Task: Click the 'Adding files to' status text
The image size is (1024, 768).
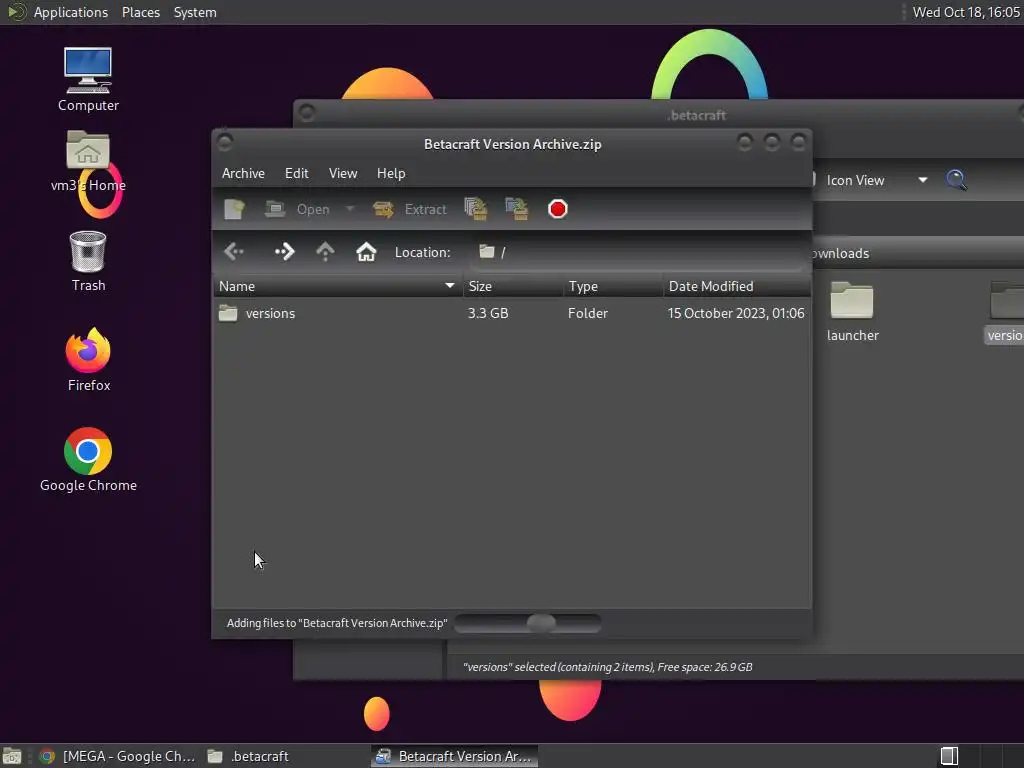Action: [x=337, y=623]
